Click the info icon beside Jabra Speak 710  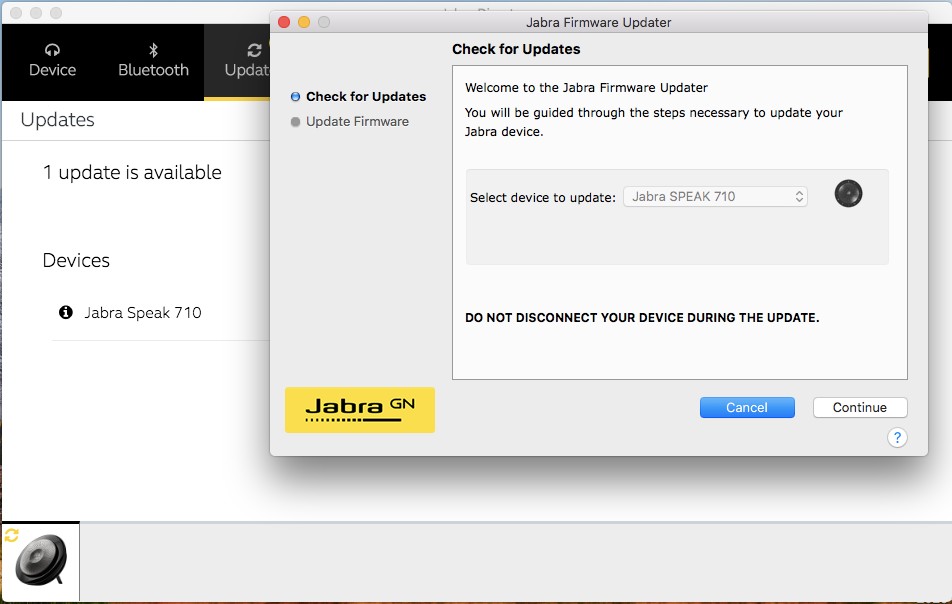[66, 312]
